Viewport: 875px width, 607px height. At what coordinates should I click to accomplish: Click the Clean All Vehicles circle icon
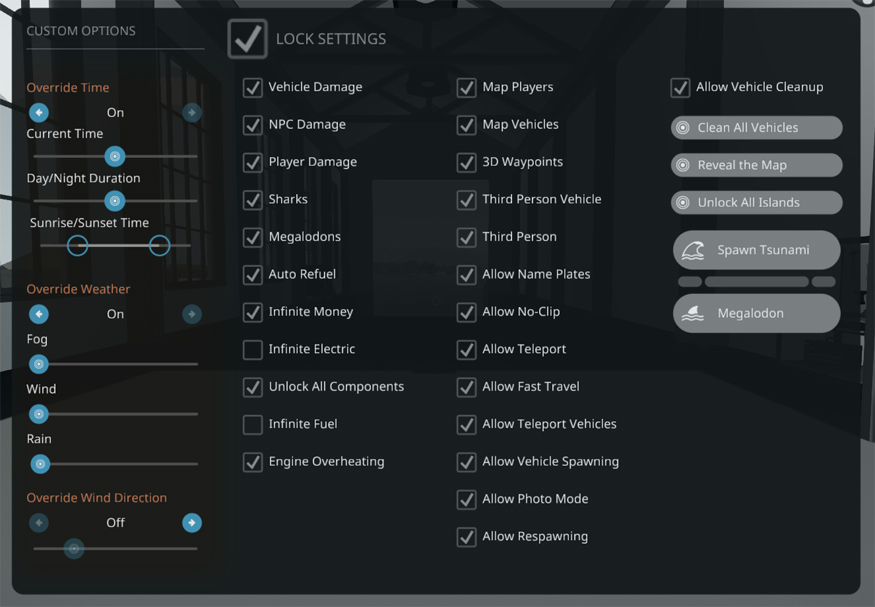coord(683,128)
